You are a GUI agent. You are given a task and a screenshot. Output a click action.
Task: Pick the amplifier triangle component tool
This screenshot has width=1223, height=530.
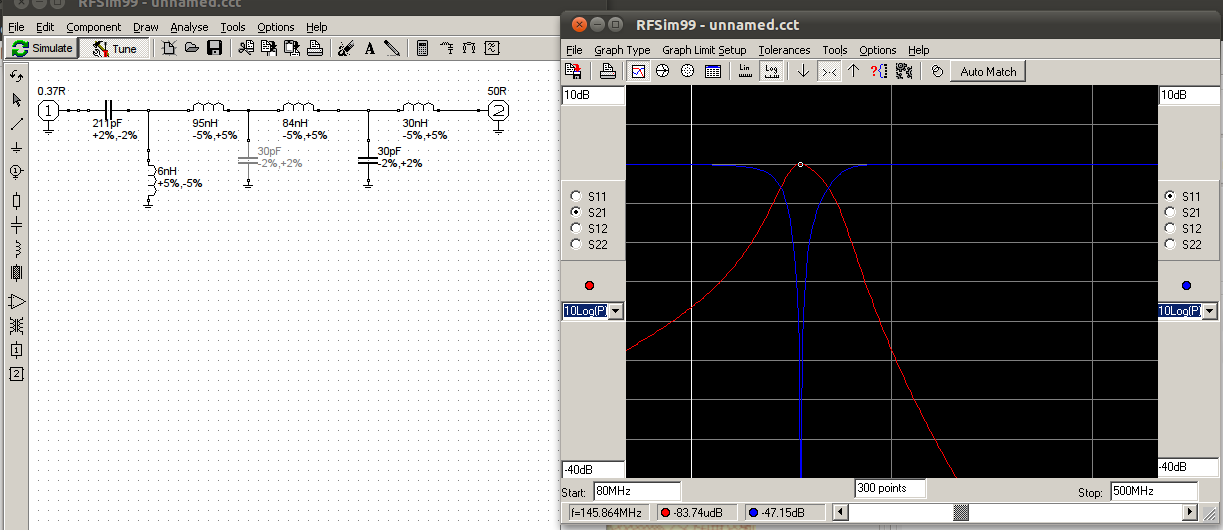pos(16,300)
